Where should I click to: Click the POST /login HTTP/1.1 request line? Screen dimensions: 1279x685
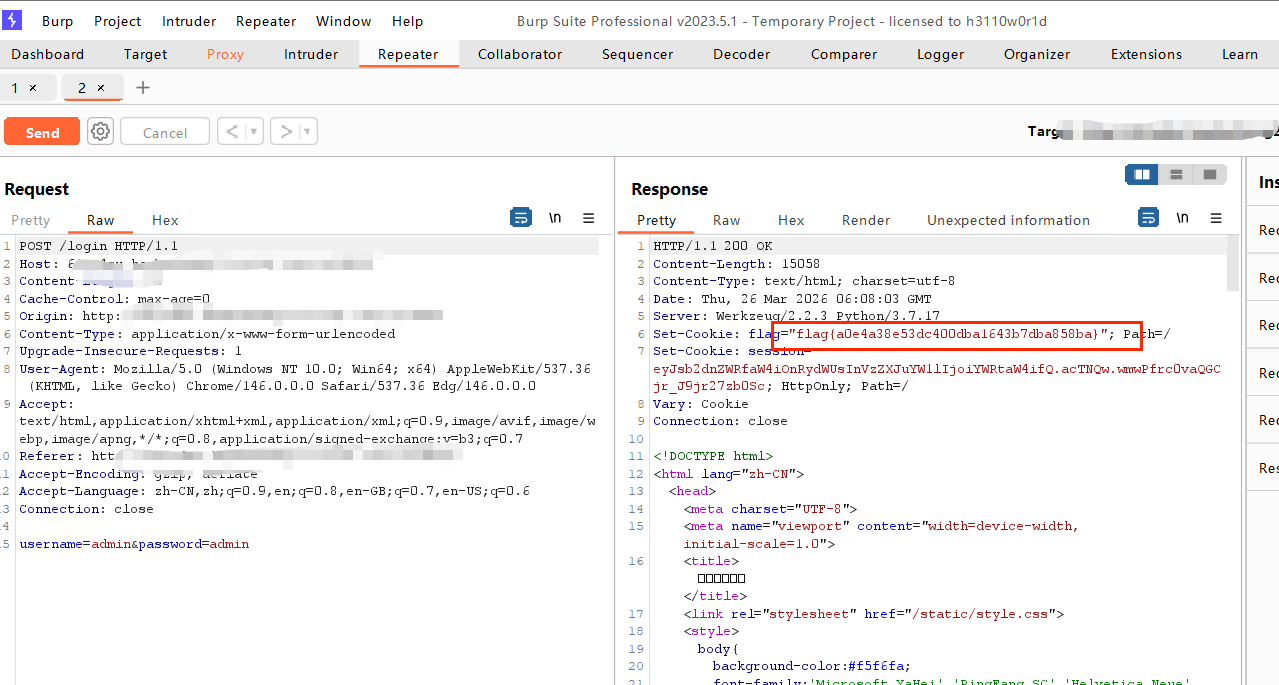[98, 246]
